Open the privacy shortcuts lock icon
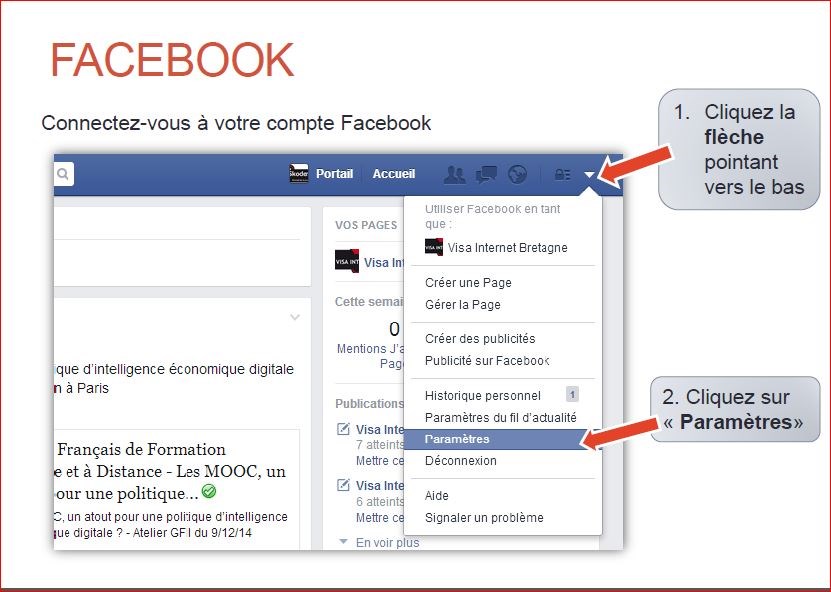The height and width of the screenshot is (592, 831). 562,174
